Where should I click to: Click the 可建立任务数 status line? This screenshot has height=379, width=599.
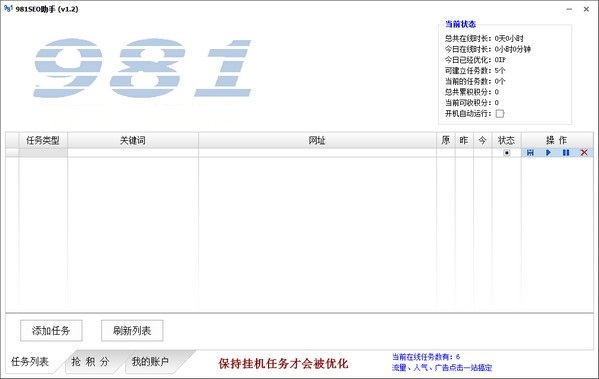tap(475, 70)
